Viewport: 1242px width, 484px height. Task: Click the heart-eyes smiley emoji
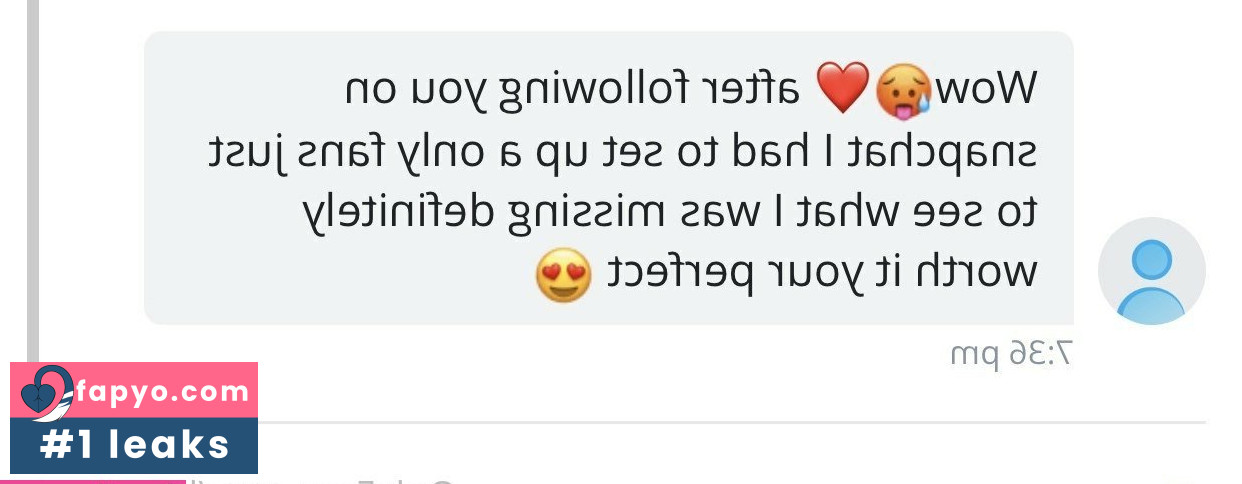[562, 274]
